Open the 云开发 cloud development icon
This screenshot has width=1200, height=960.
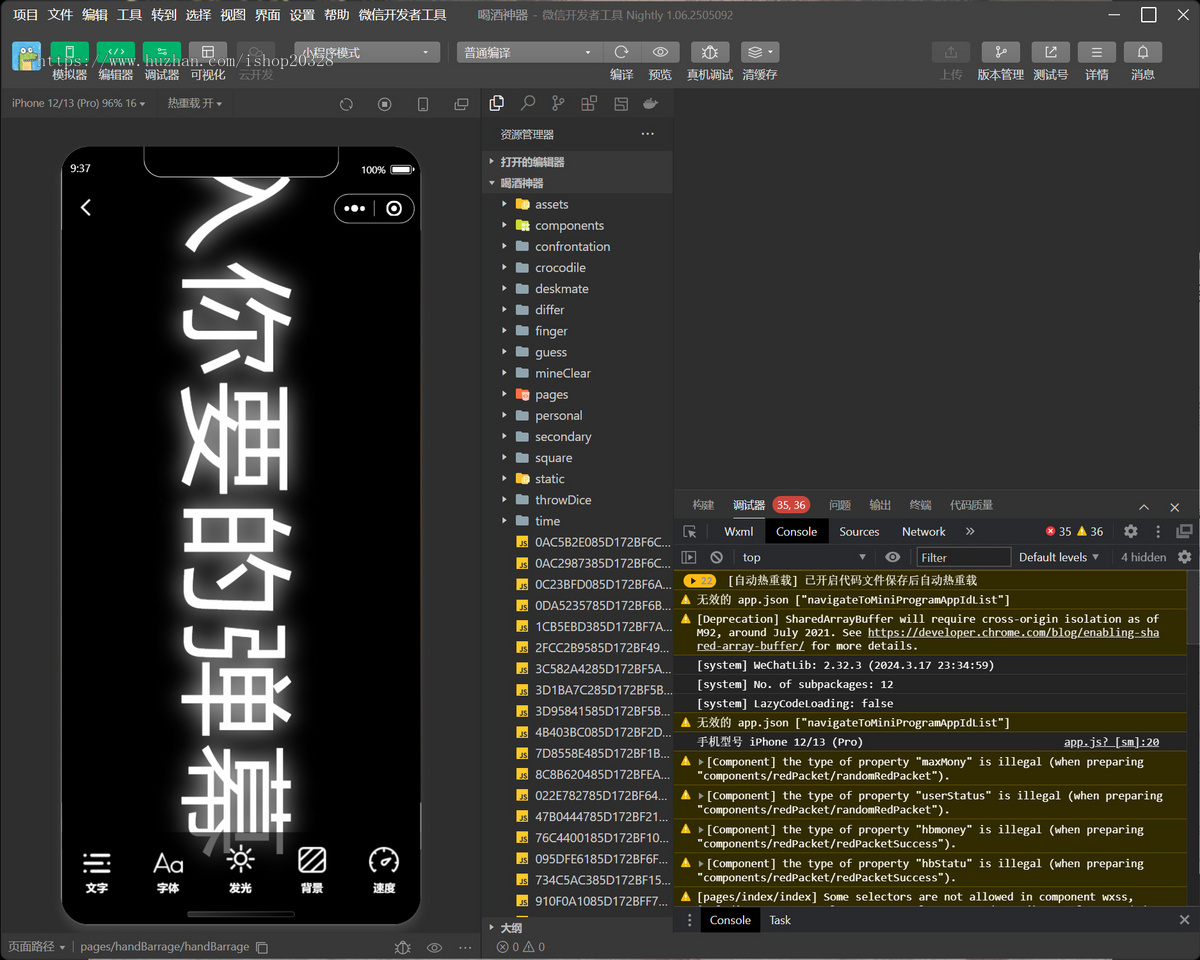point(255,53)
